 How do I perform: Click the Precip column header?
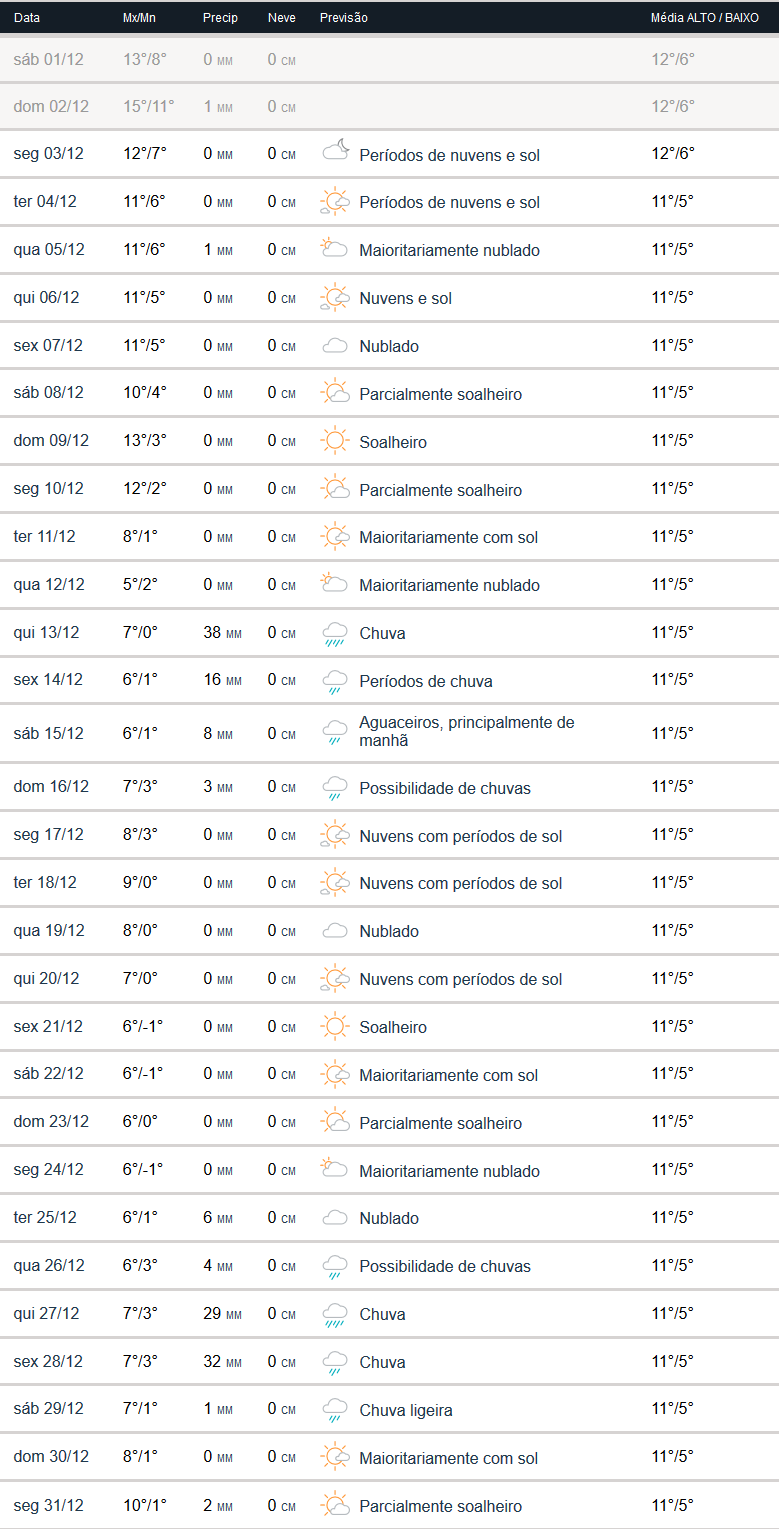coord(220,18)
